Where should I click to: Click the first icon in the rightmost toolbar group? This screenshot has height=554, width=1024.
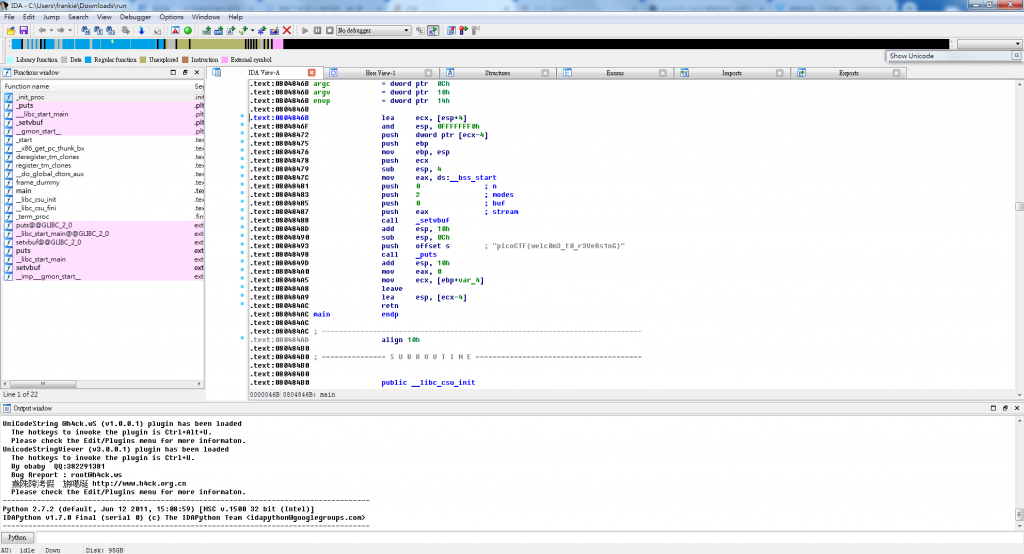451,31
